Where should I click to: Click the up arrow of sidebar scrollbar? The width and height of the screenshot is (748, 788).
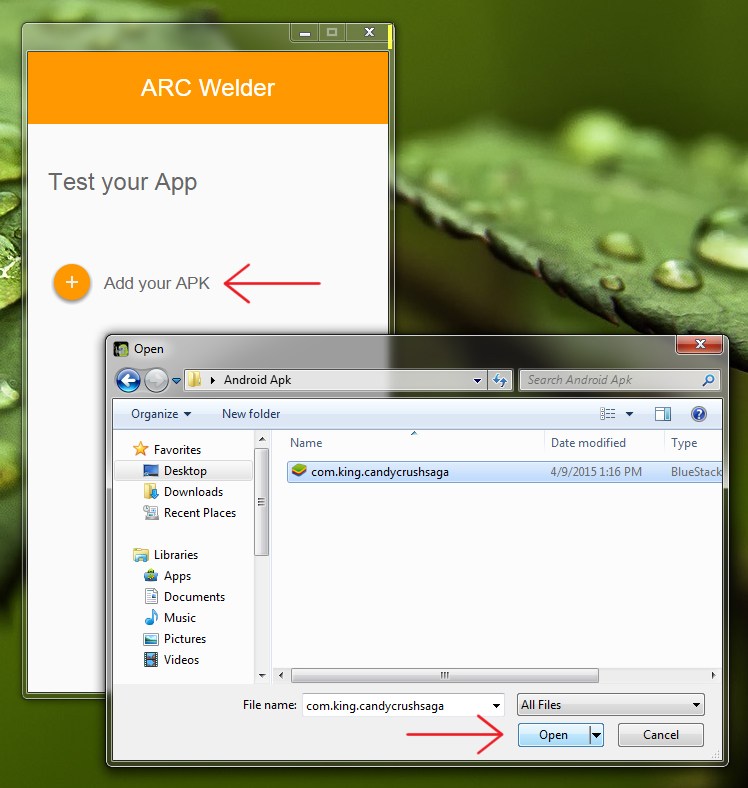(262, 440)
